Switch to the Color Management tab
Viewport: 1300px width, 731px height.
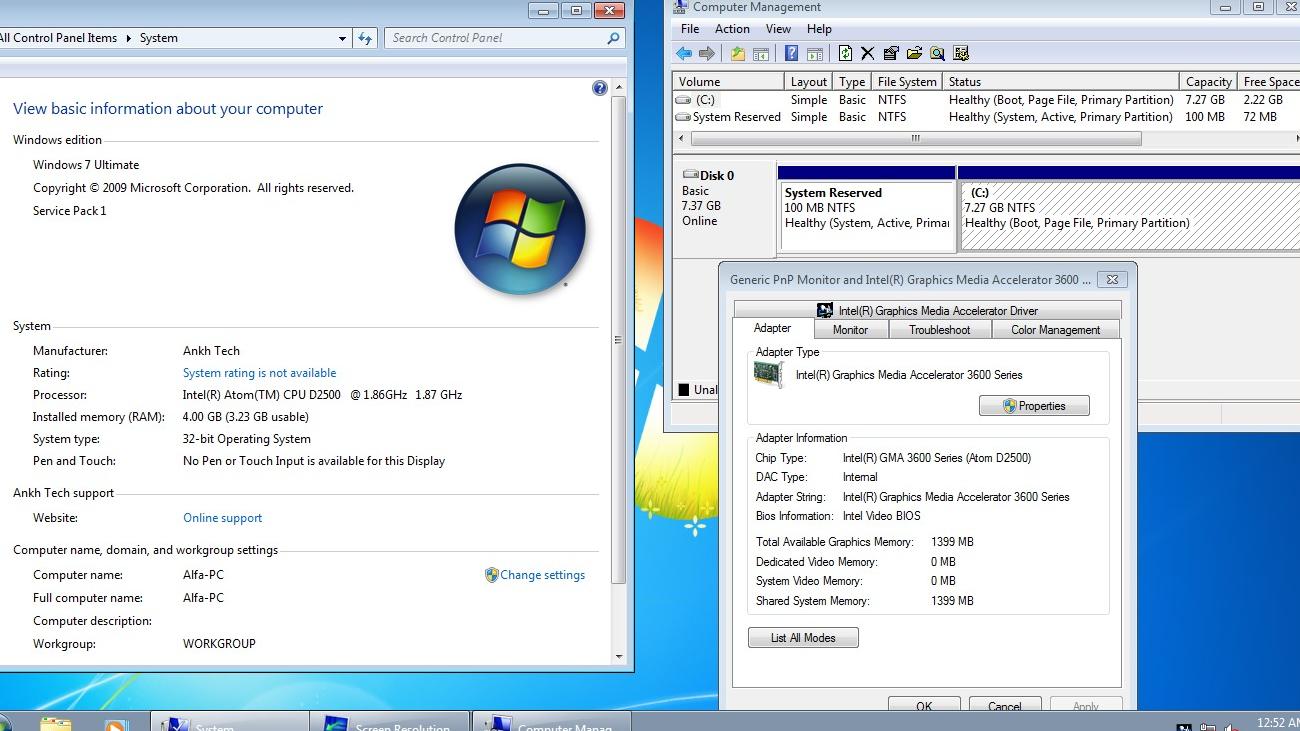click(x=1055, y=330)
